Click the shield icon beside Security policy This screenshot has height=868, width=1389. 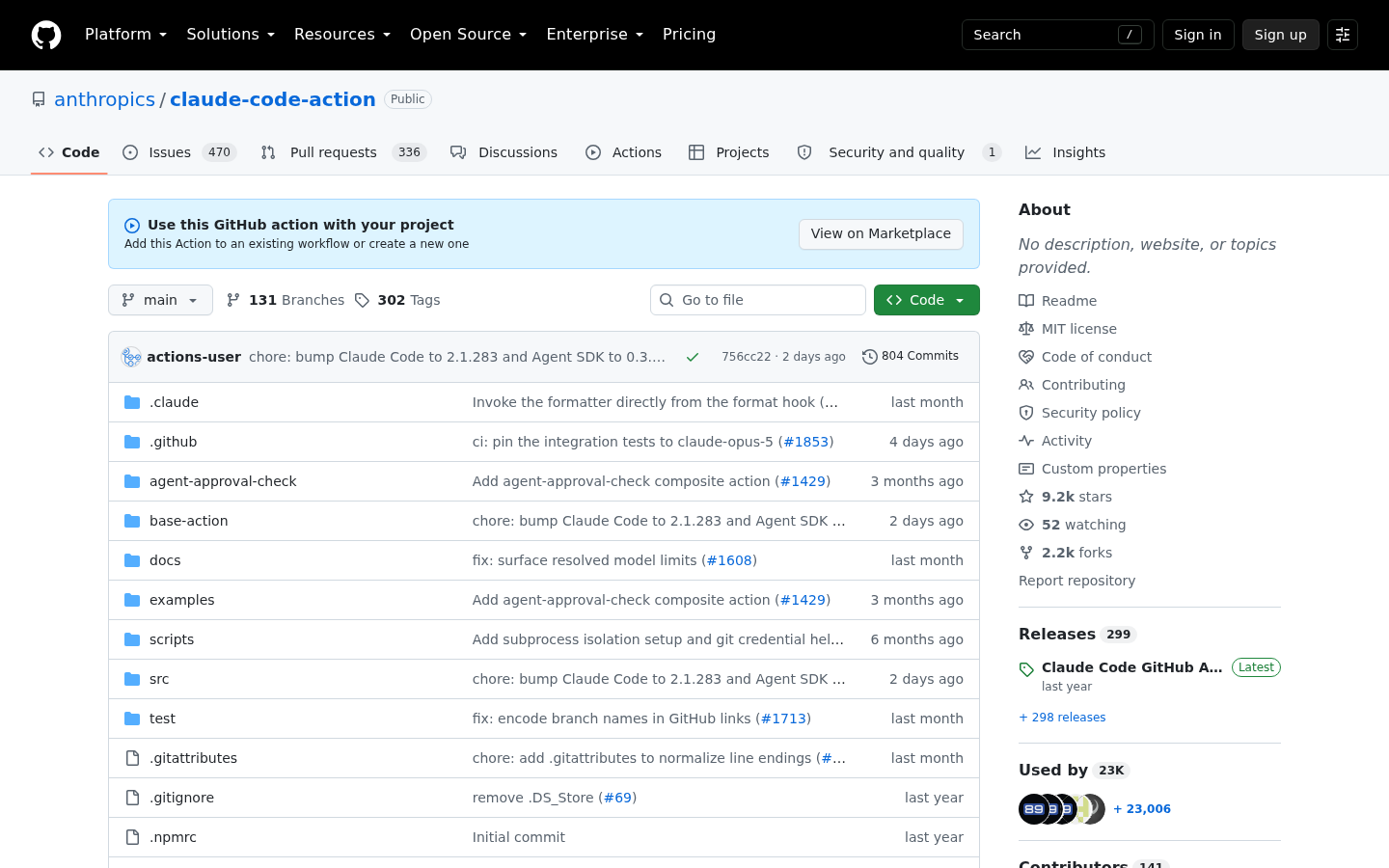coord(1026,413)
